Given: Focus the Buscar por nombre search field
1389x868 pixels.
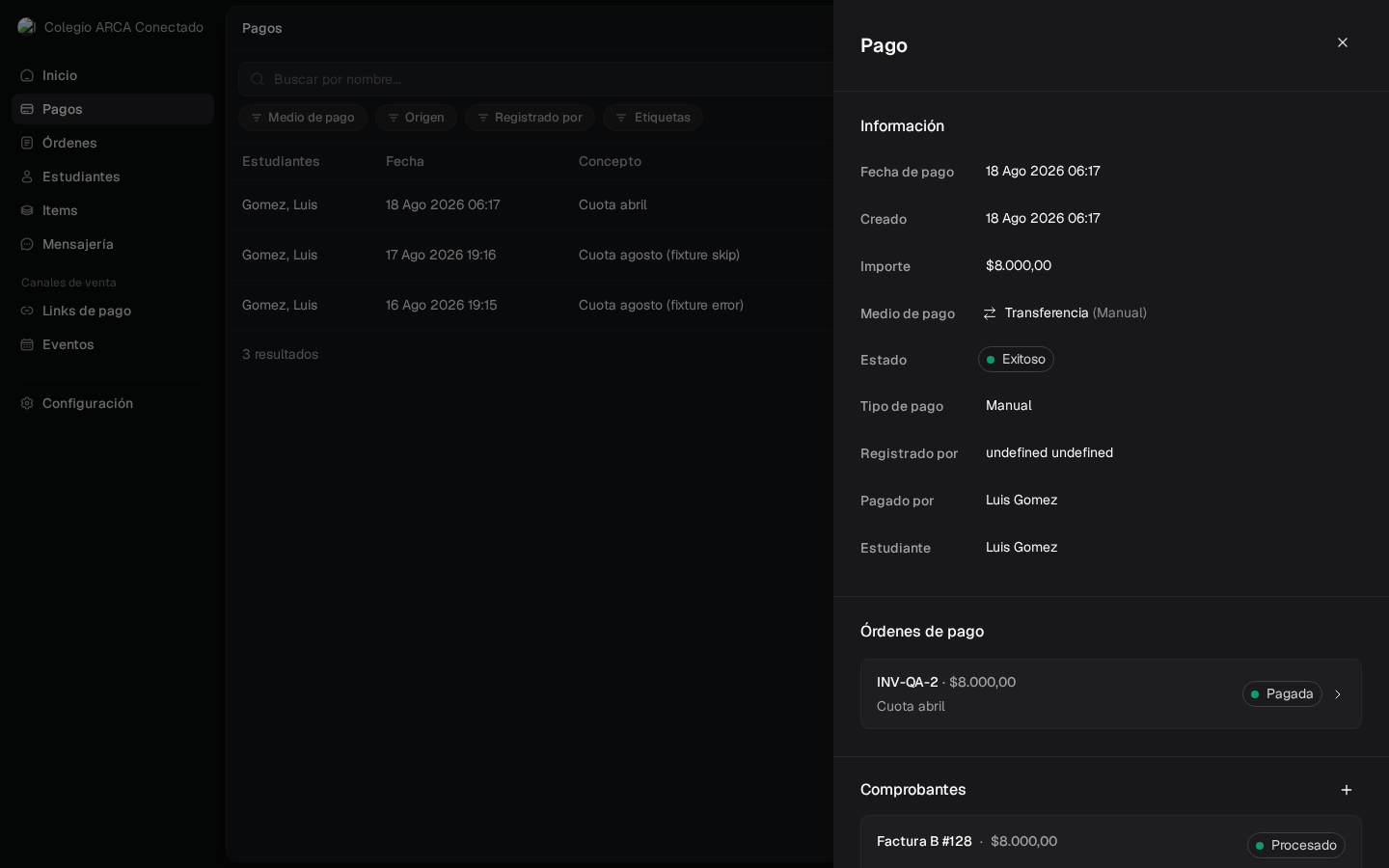Looking at the screenshot, I should pyautogui.click(x=535, y=79).
